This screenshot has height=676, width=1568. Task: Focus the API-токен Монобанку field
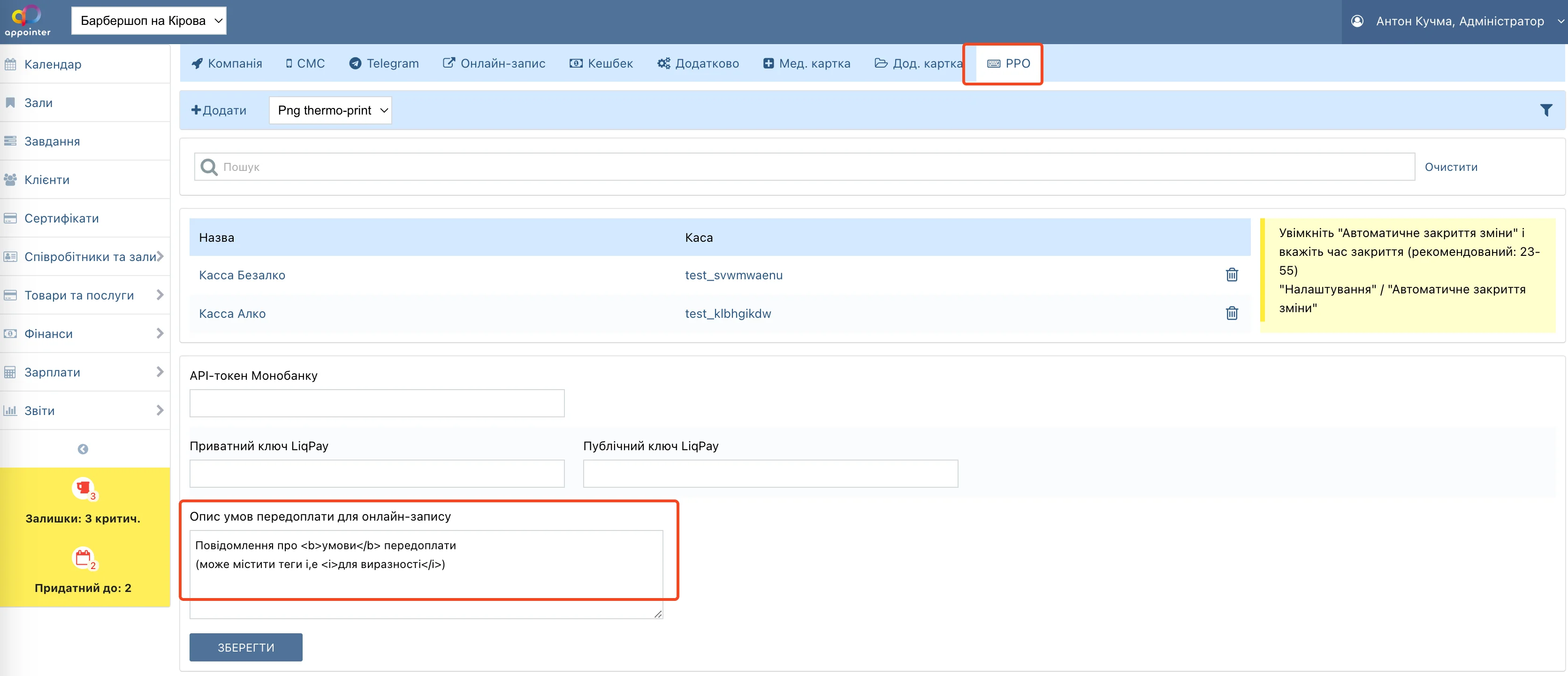(x=377, y=403)
